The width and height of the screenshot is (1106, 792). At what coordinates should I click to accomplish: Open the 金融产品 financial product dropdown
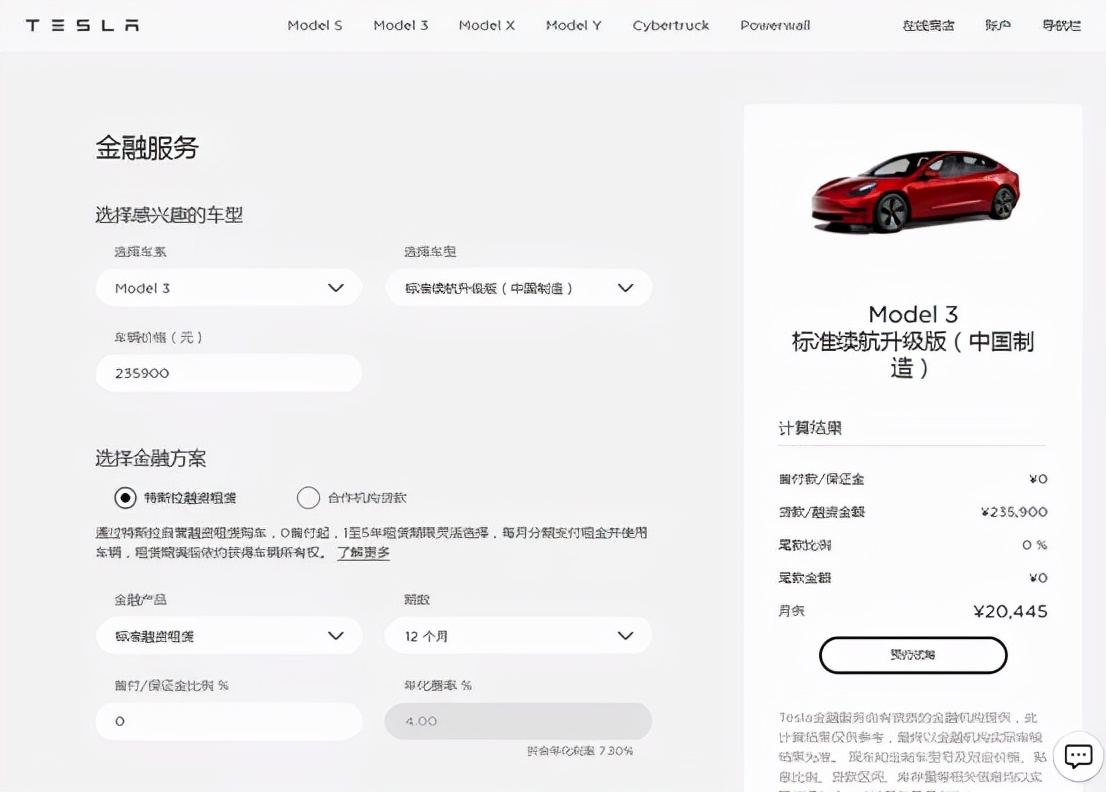click(228, 636)
